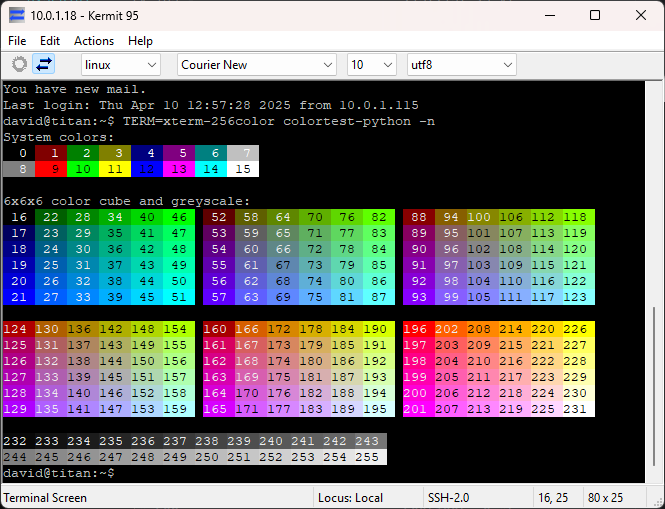
Task: Click the magenta color cell 201
Action: 419,409
